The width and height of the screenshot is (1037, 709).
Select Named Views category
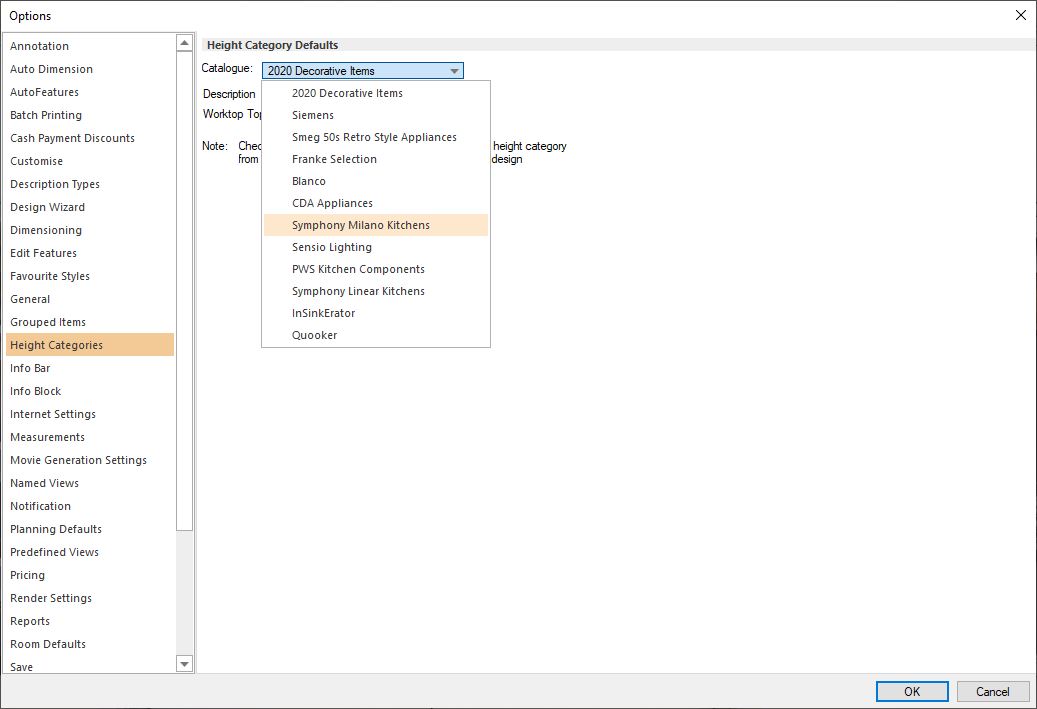tap(90, 483)
